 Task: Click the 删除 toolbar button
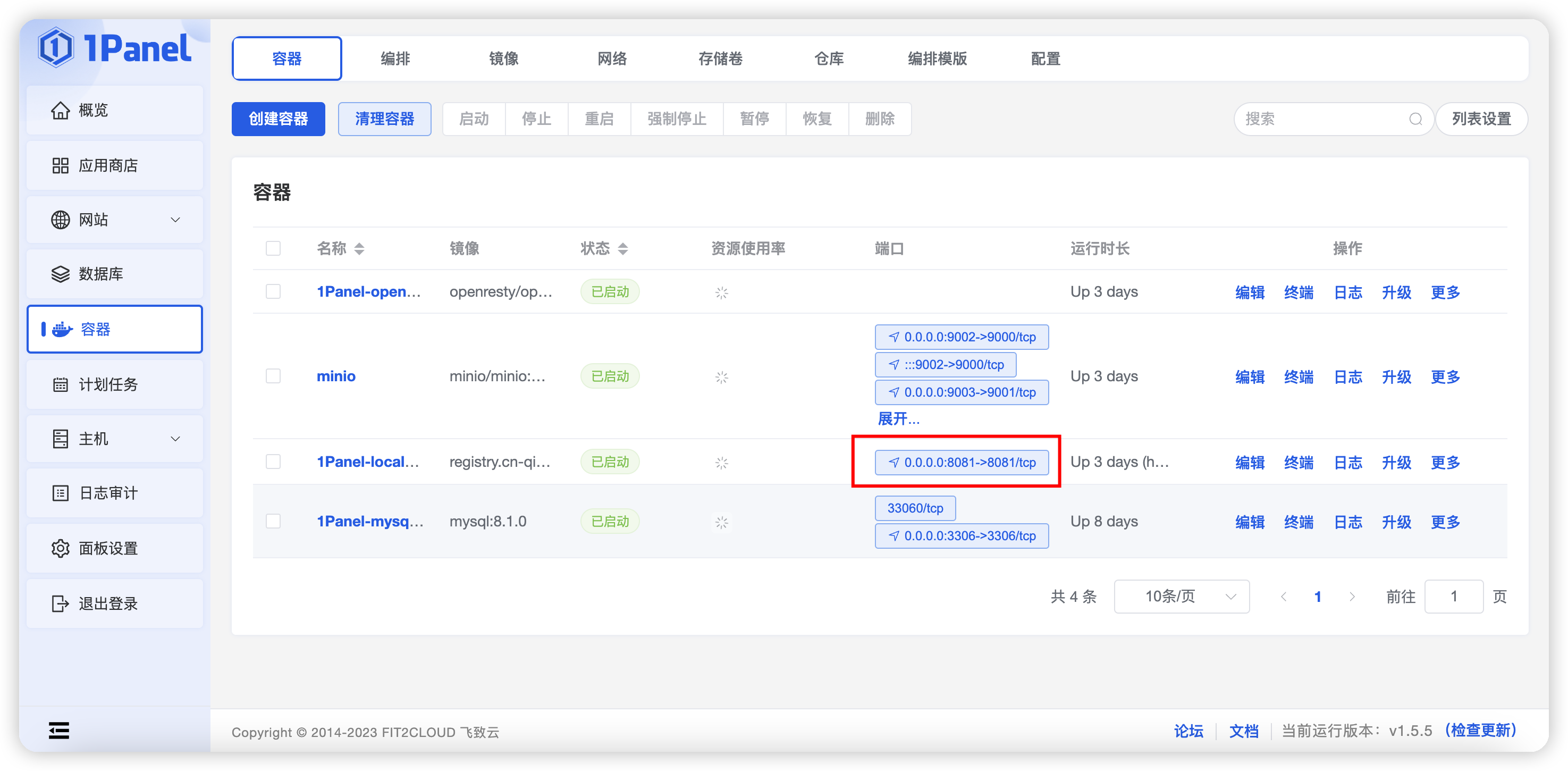[880, 119]
